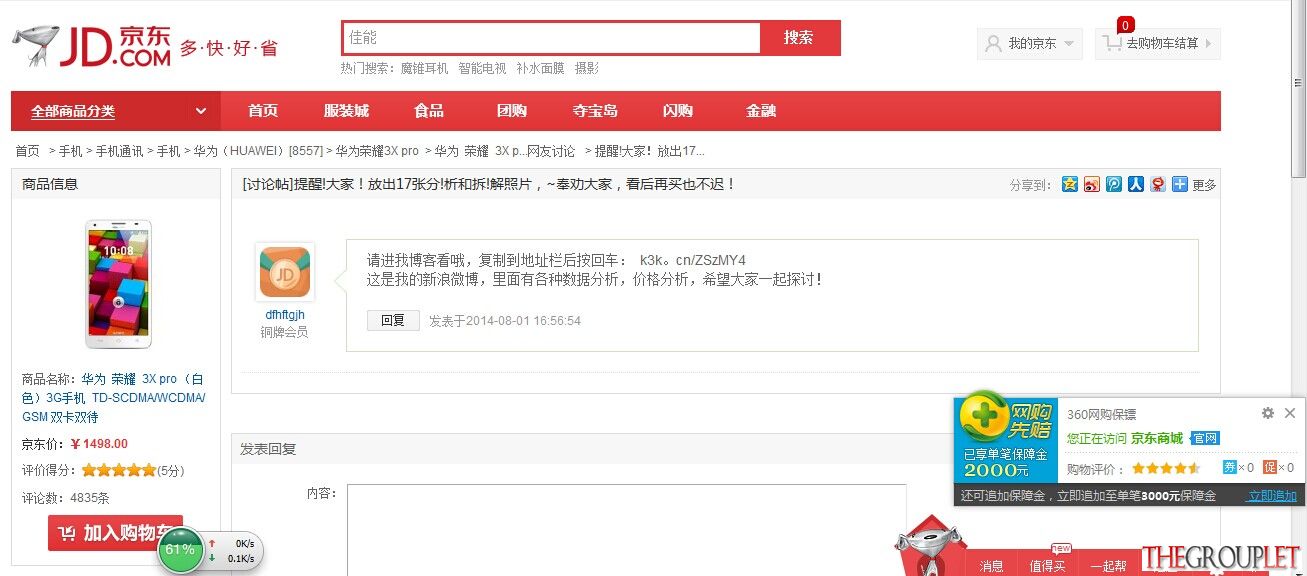Click hot search term 魔锥耳机
1307x576 pixels.
coord(425,68)
